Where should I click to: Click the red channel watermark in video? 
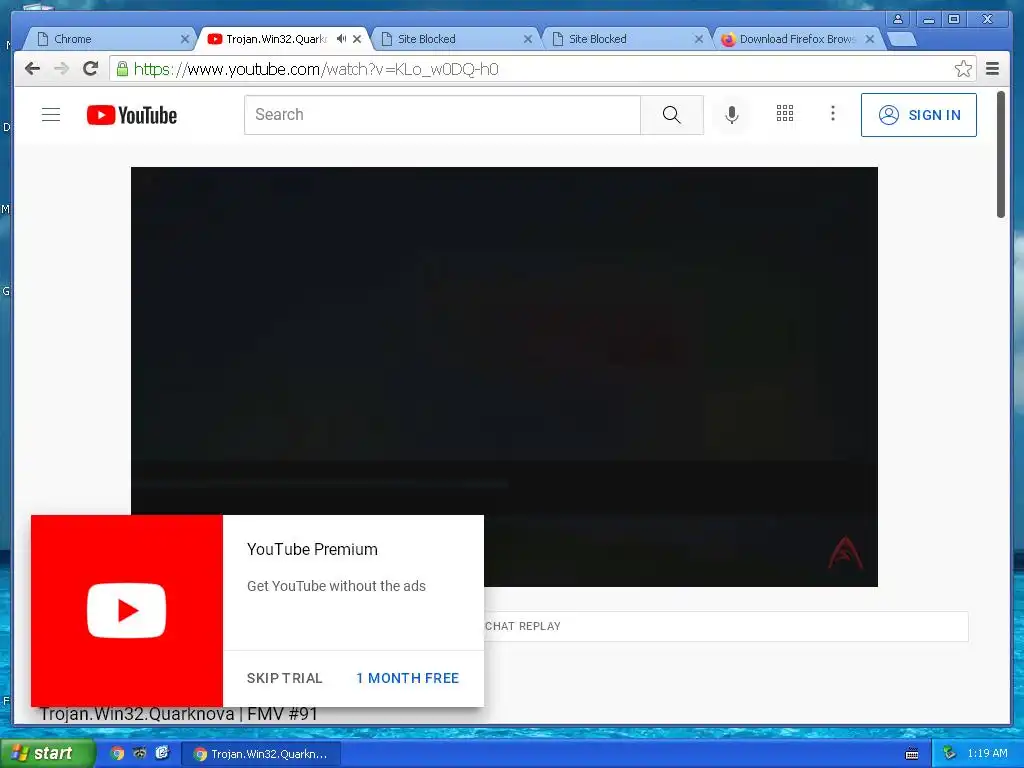click(846, 554)
